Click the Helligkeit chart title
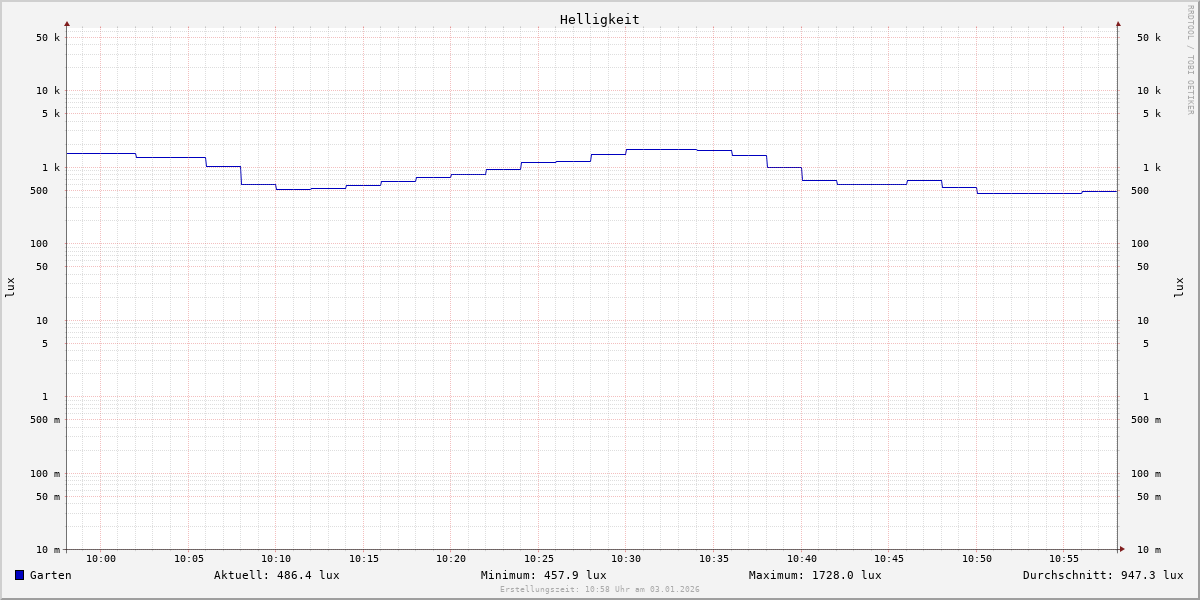This screenshot has width=1200, height=600. coord(599,19)
